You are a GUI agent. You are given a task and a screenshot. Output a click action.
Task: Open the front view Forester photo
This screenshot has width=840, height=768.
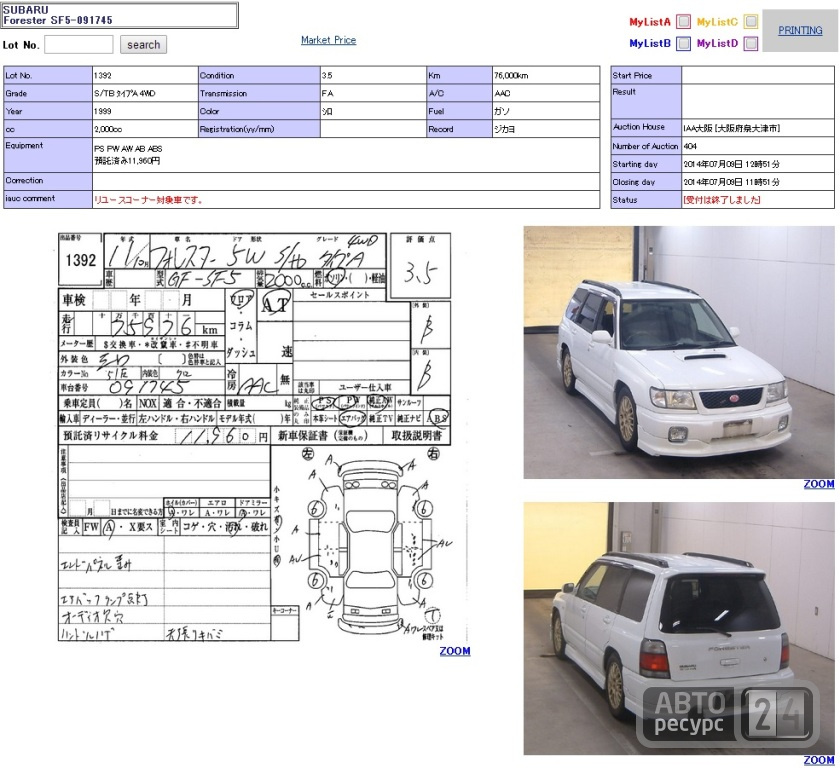pos(679,352)
